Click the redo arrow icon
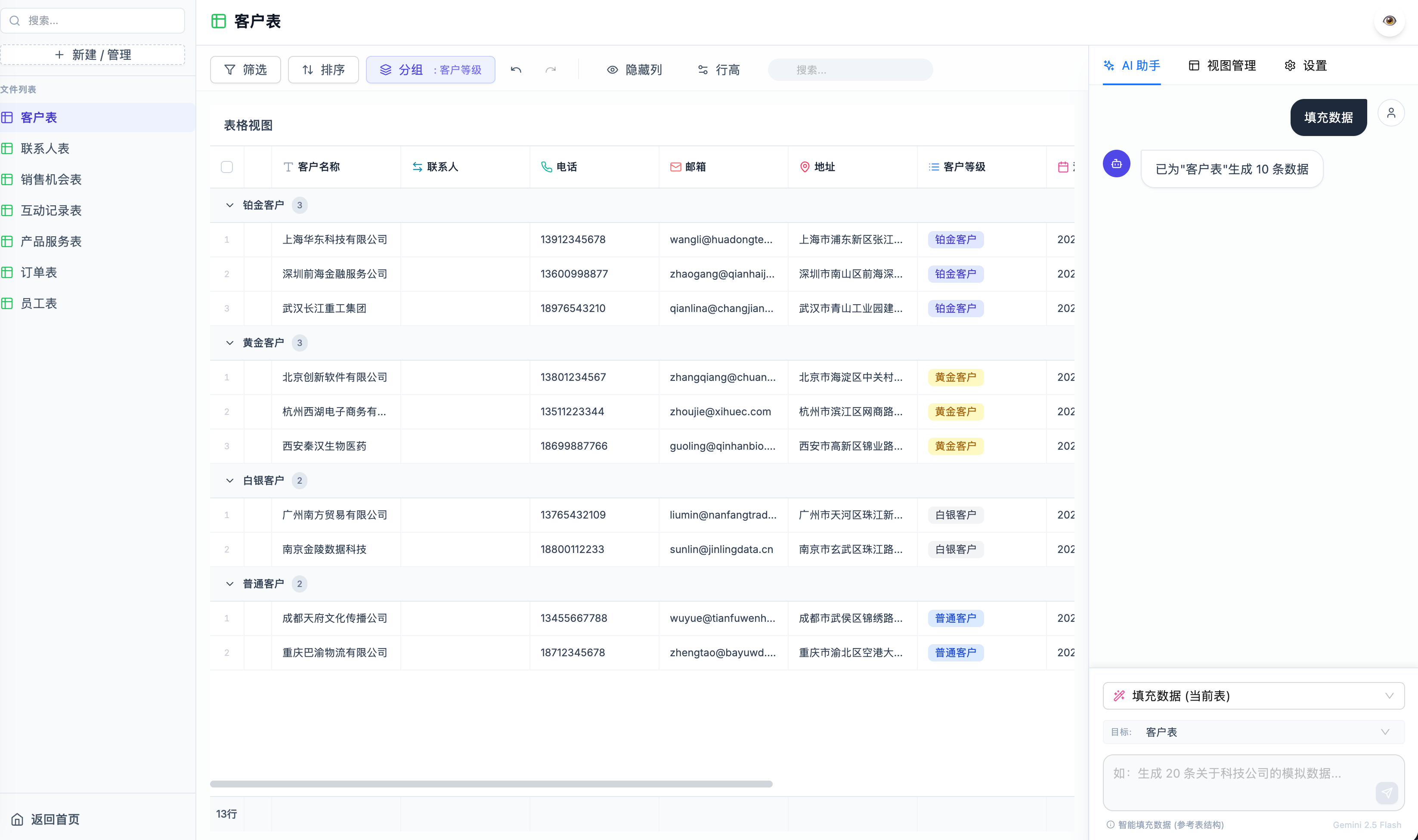Screen dimensions: 1418x840 coord(550,70)
